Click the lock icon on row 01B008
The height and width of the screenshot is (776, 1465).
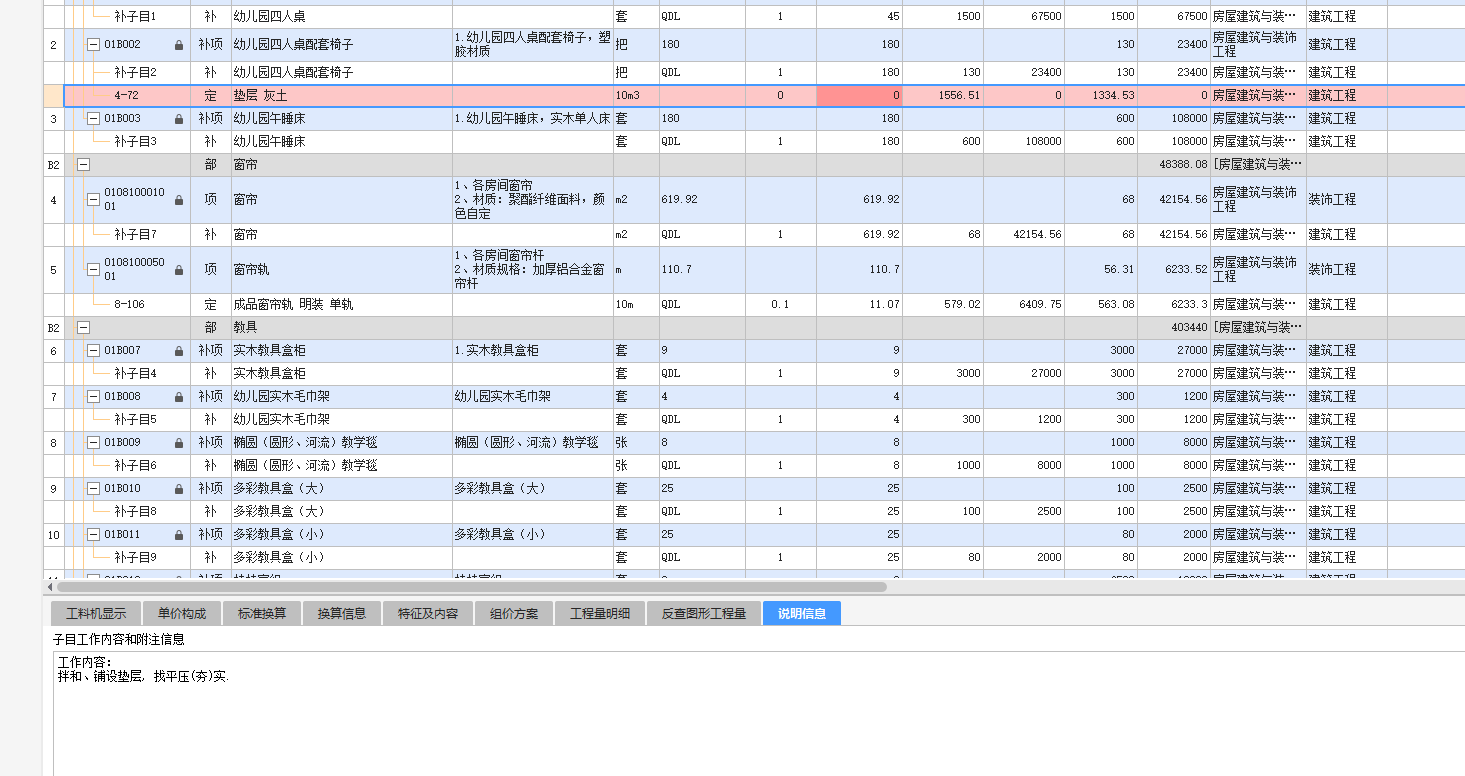[x=179, y=397]
